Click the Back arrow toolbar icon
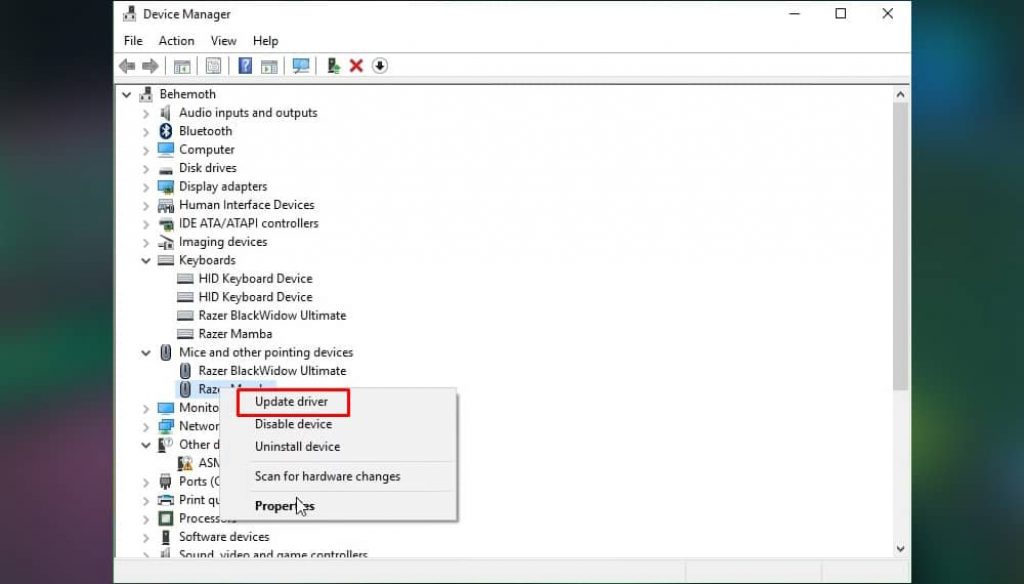The height and width of the screenshot is (584, 1024). click(127, 66)
